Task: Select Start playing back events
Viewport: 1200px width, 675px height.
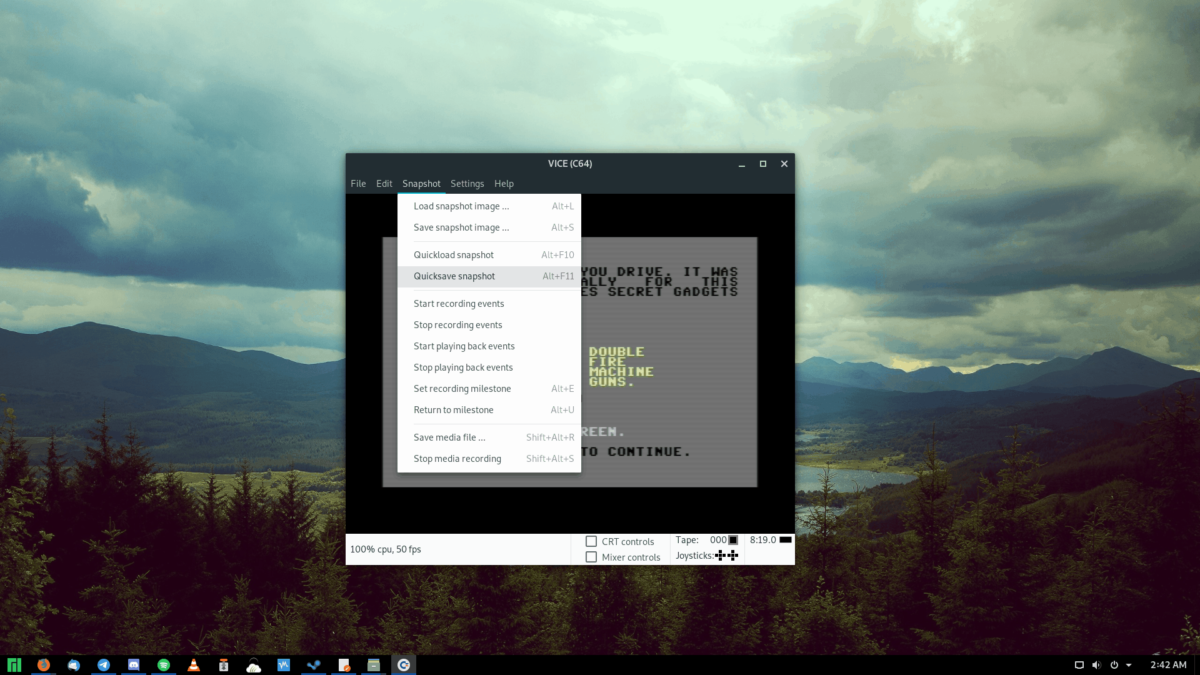Action: coord(489,346)
